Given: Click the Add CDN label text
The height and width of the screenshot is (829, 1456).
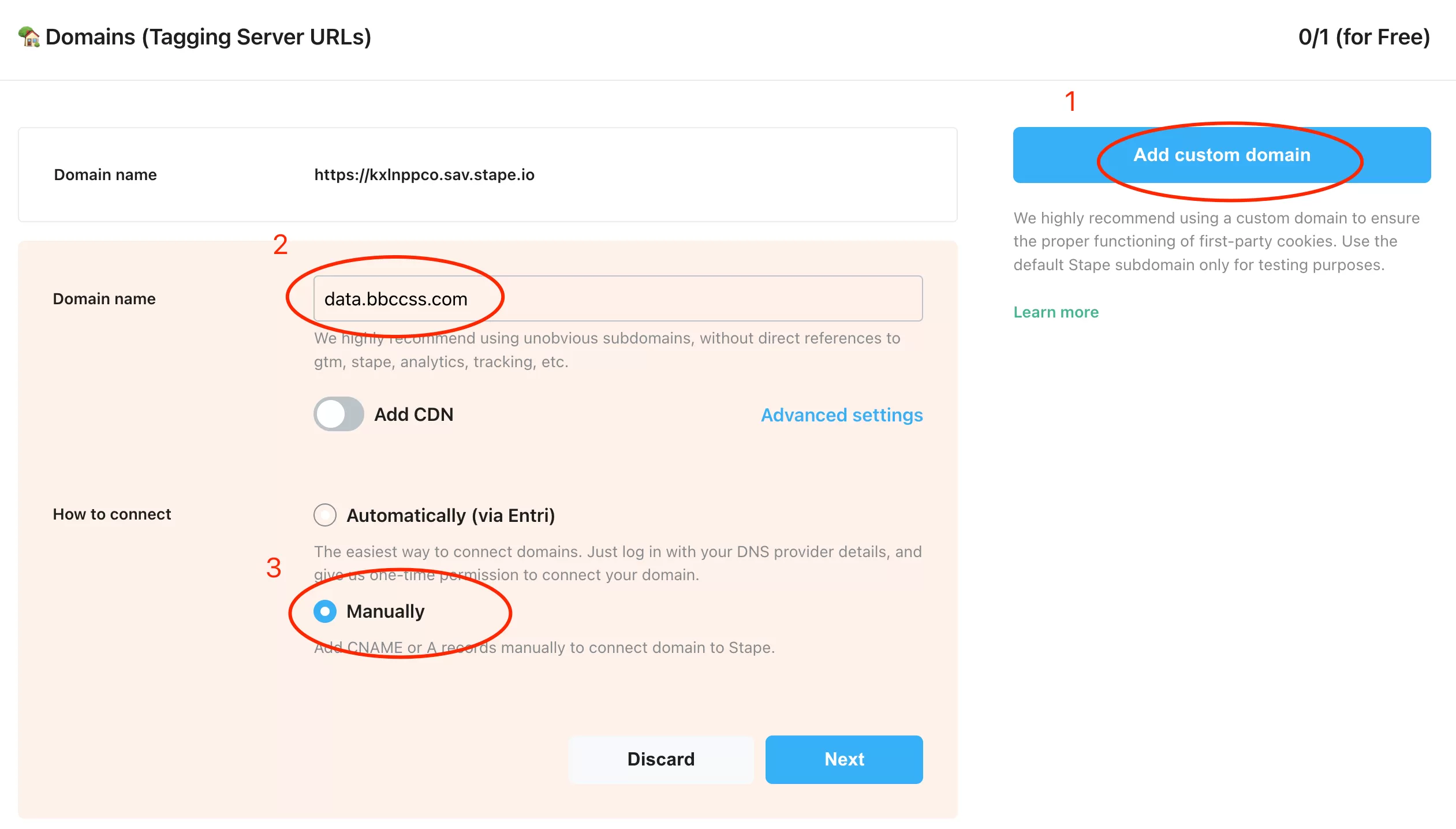Looking at the screenshot, I should point(414,414).
